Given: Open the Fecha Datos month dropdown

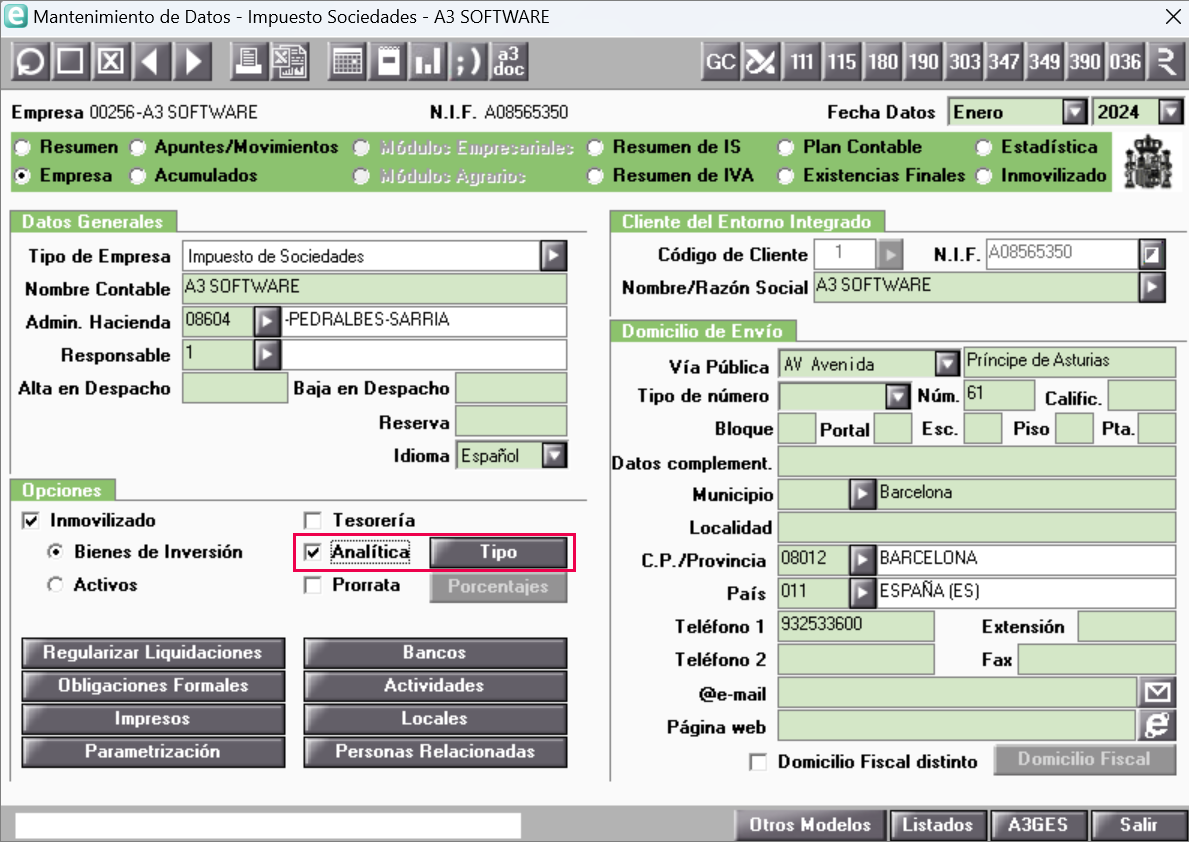Looking at the screenshot, I should (x=1074, y=112).
